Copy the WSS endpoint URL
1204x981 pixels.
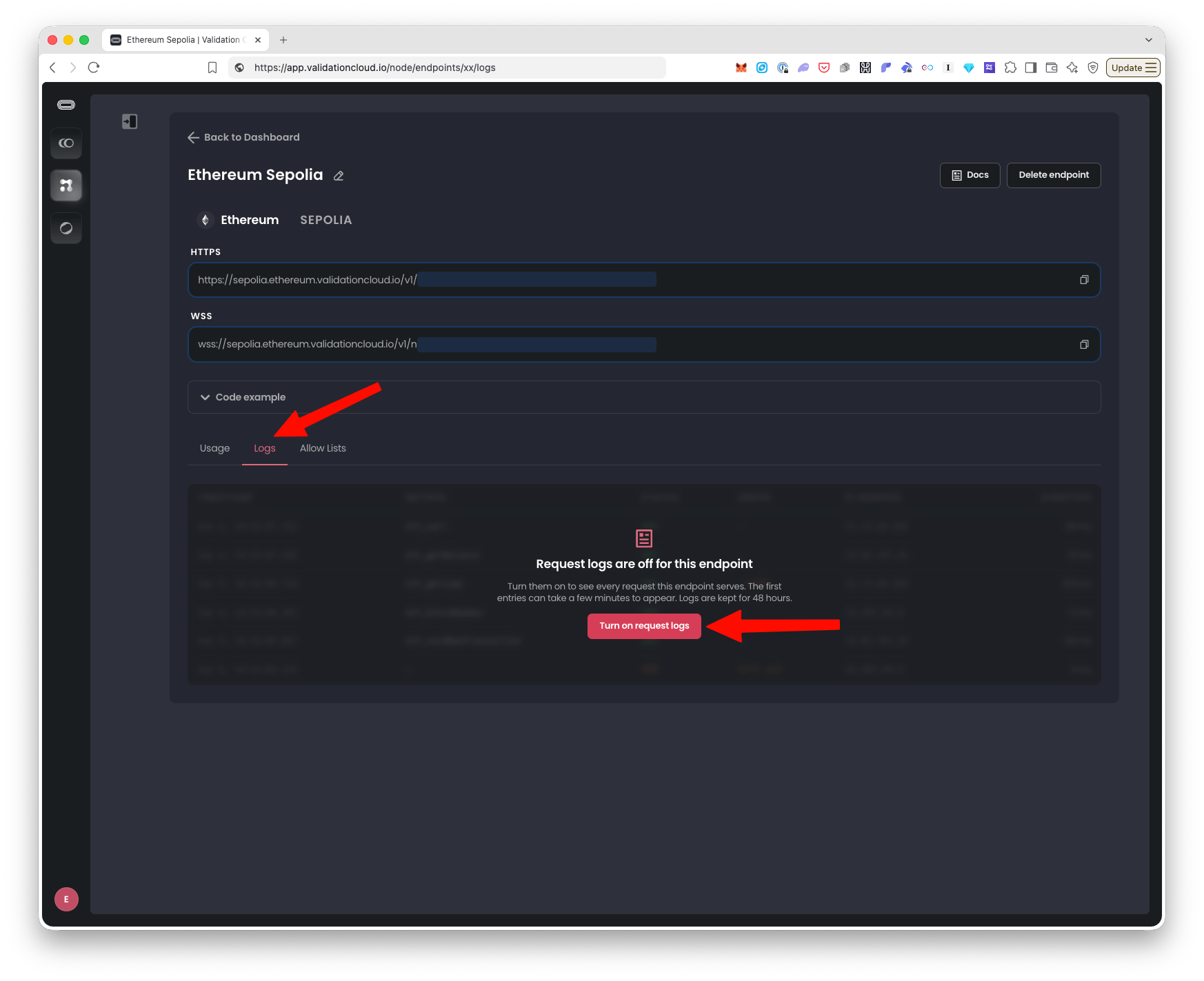click(1084, 344)
